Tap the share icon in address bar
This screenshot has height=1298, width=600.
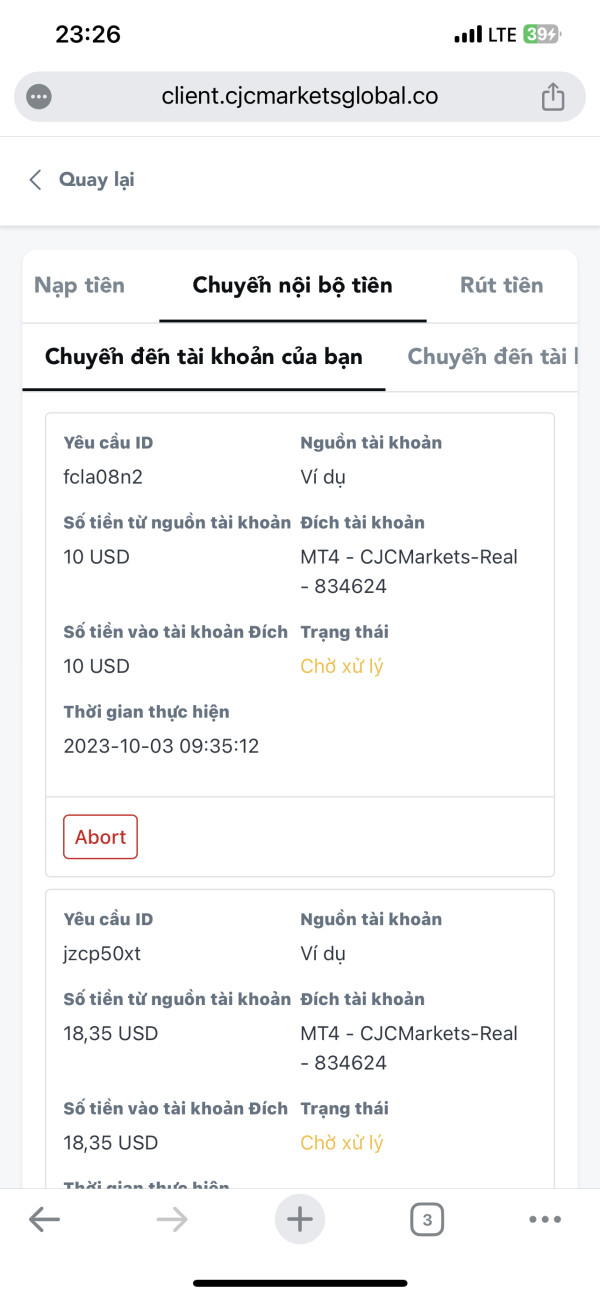[x=553, y=97]
